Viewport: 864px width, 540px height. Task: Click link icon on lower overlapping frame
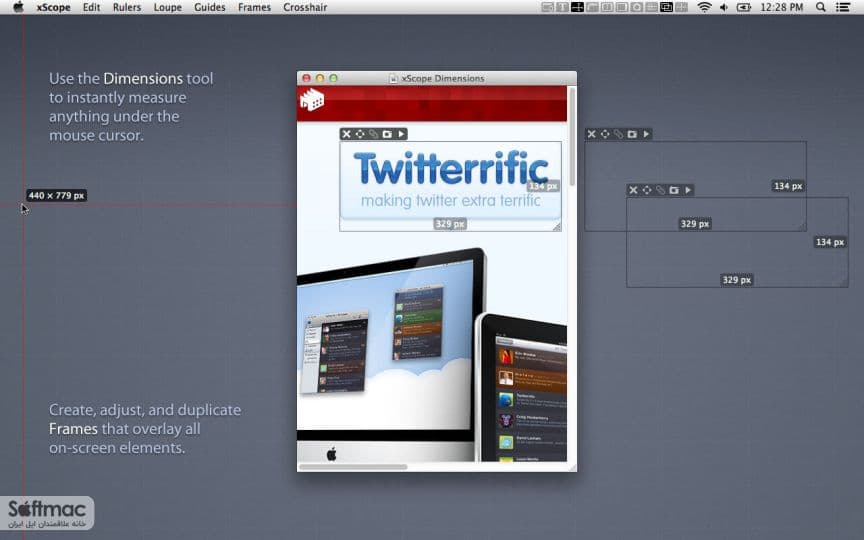660,190
